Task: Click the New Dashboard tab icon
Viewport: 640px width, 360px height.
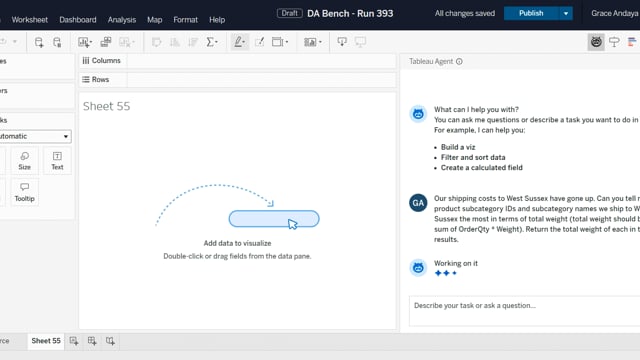Action: [92, 341]
